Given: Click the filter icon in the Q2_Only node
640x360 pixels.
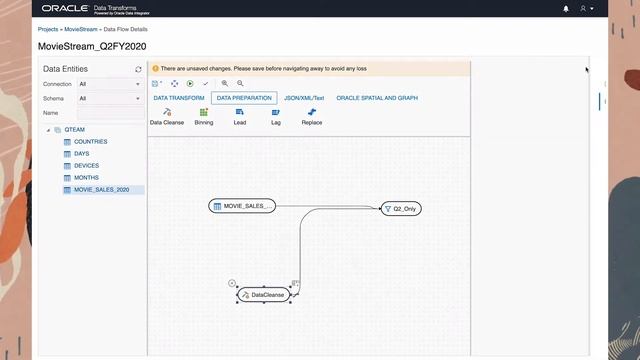Looking at the screenshot, I should tap(388, 209).
